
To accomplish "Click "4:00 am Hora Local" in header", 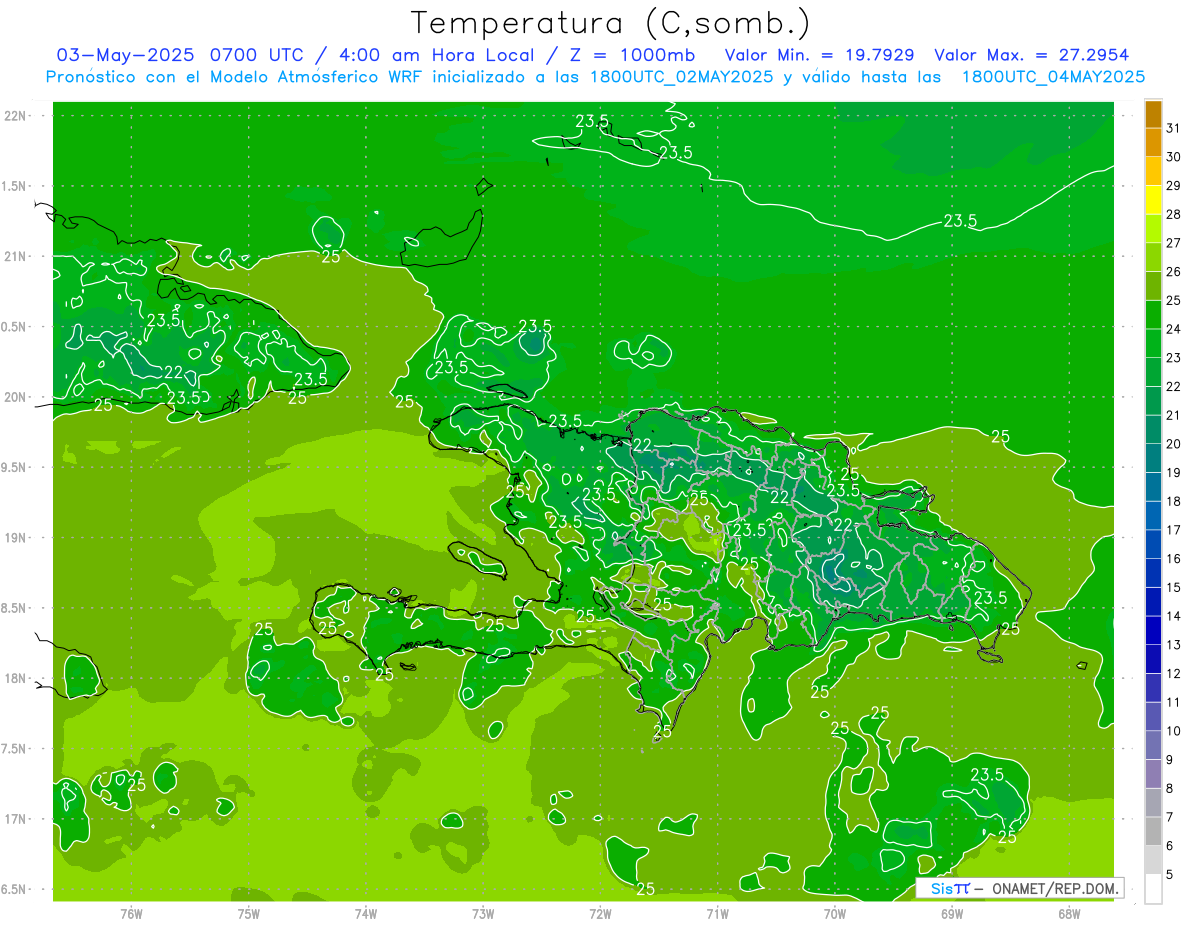I will point(441,54).
